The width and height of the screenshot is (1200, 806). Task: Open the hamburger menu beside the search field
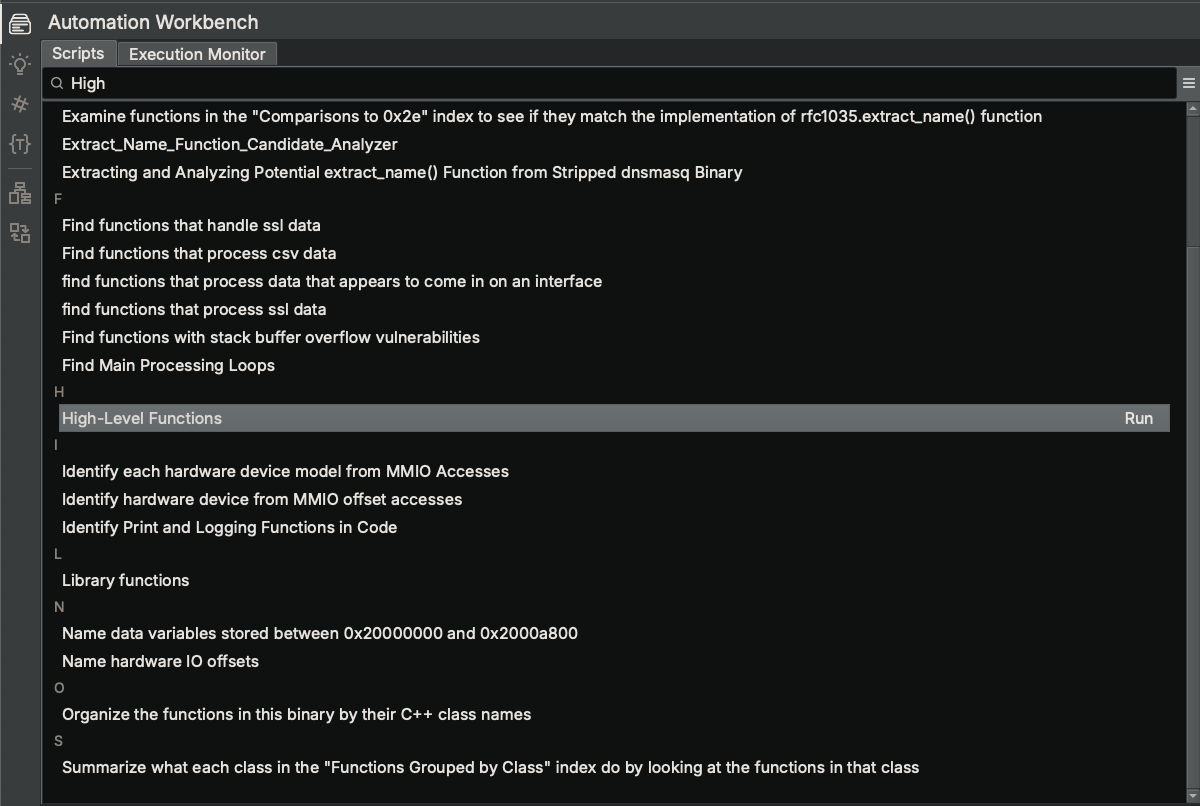click(1189, 83)
